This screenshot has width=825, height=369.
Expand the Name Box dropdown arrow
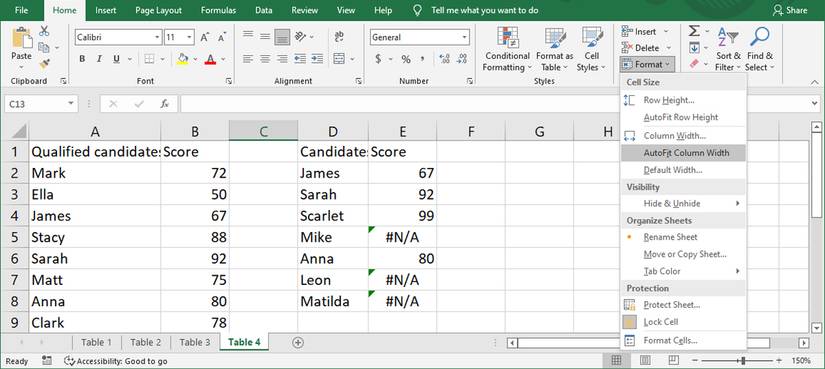(x=71, y=104)
